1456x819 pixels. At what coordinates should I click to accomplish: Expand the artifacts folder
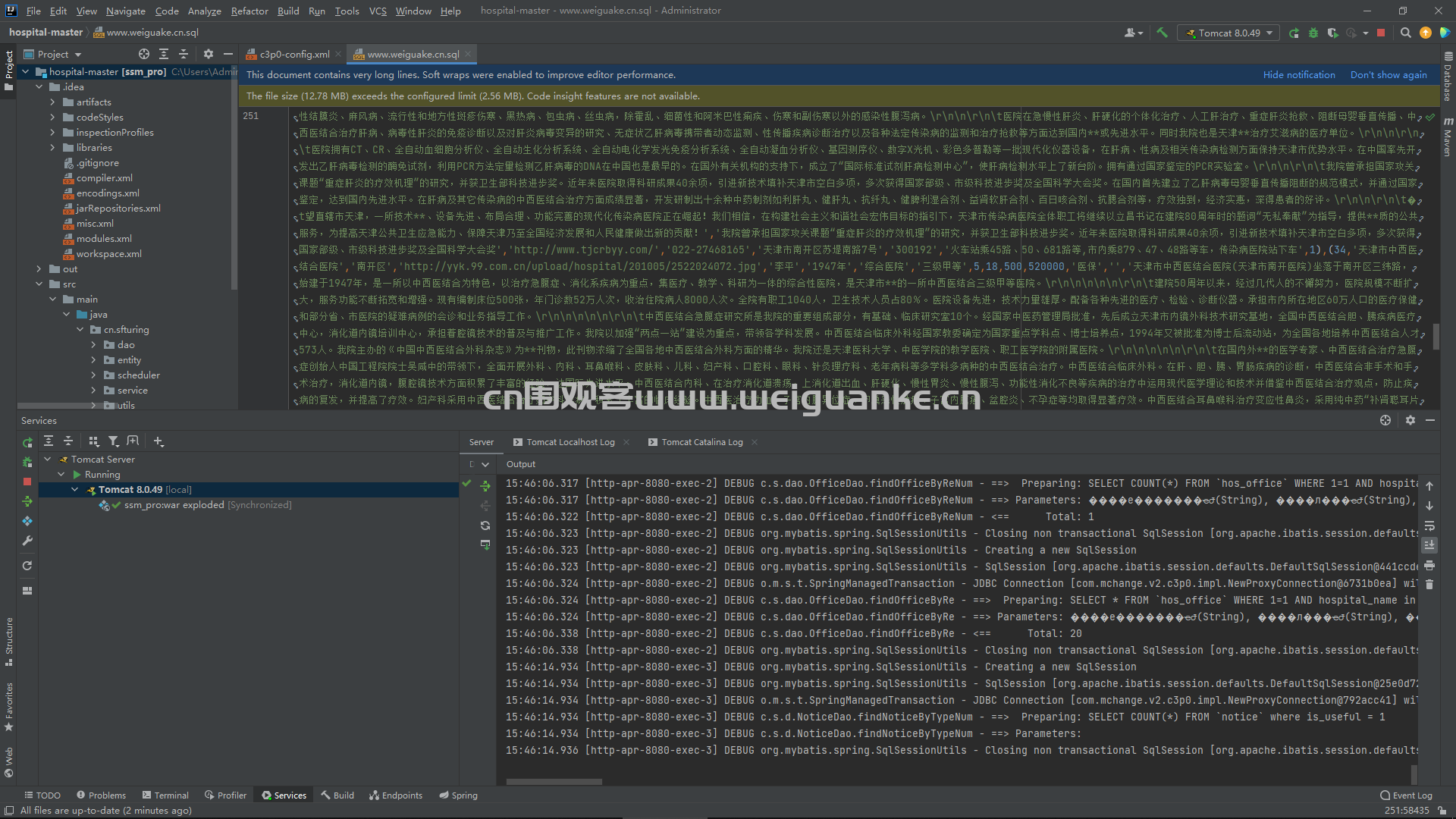52,102
